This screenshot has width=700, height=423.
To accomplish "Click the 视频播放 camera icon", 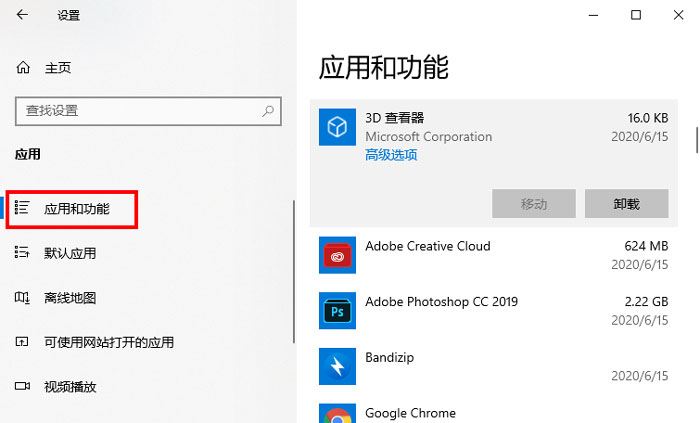I will coord(22,386).
